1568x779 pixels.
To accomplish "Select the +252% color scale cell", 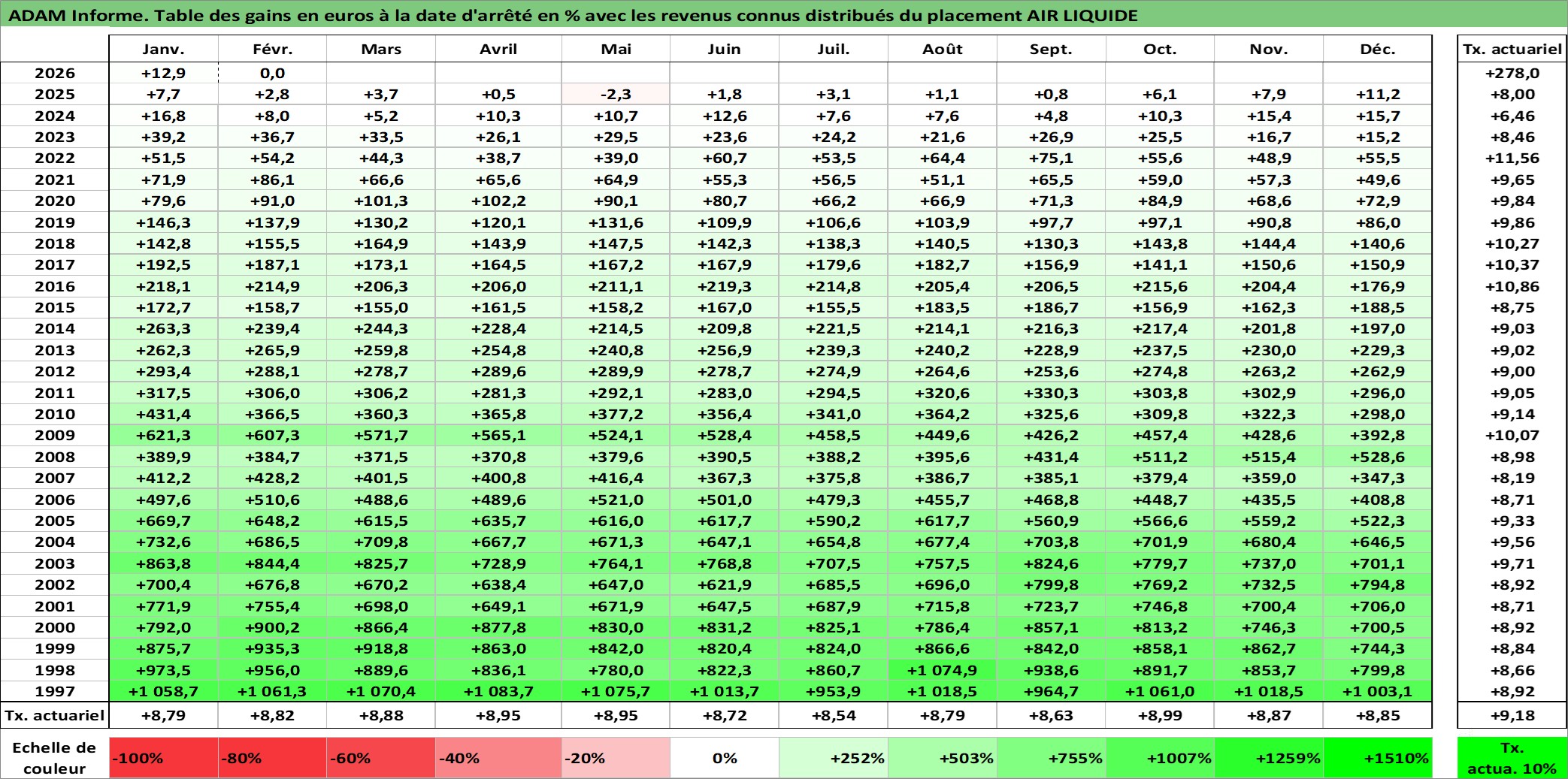I will pos(834,757).
